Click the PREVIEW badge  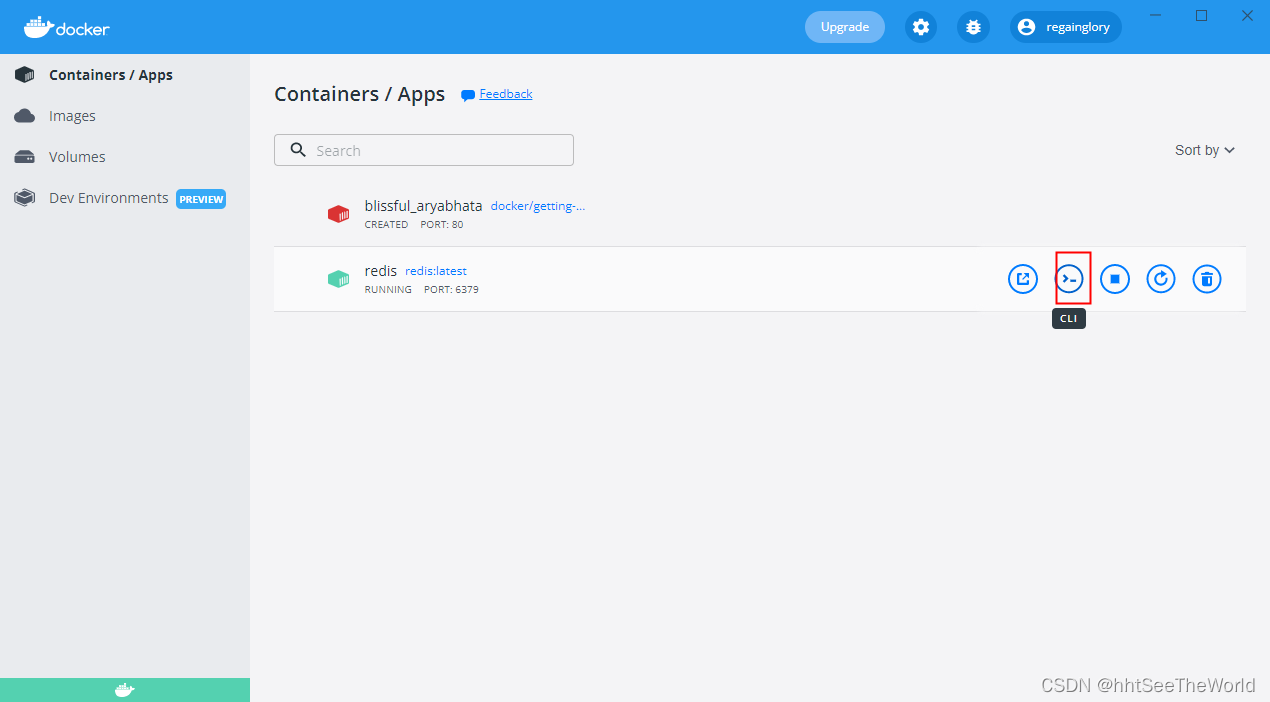pyautogui.click(x=201, y=199)
